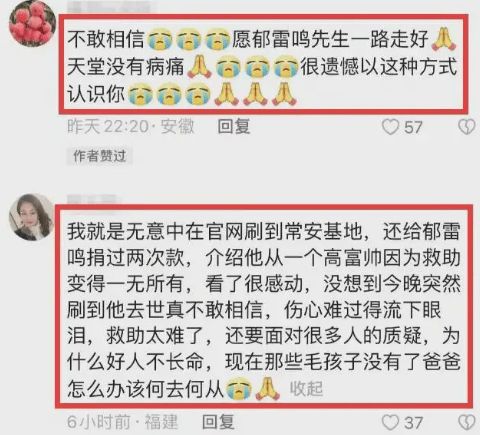Screen dimensions: 480x435
Task: Select the comment text starting 不敢相信
Action: pyautogui.click(x=262, y=67)
